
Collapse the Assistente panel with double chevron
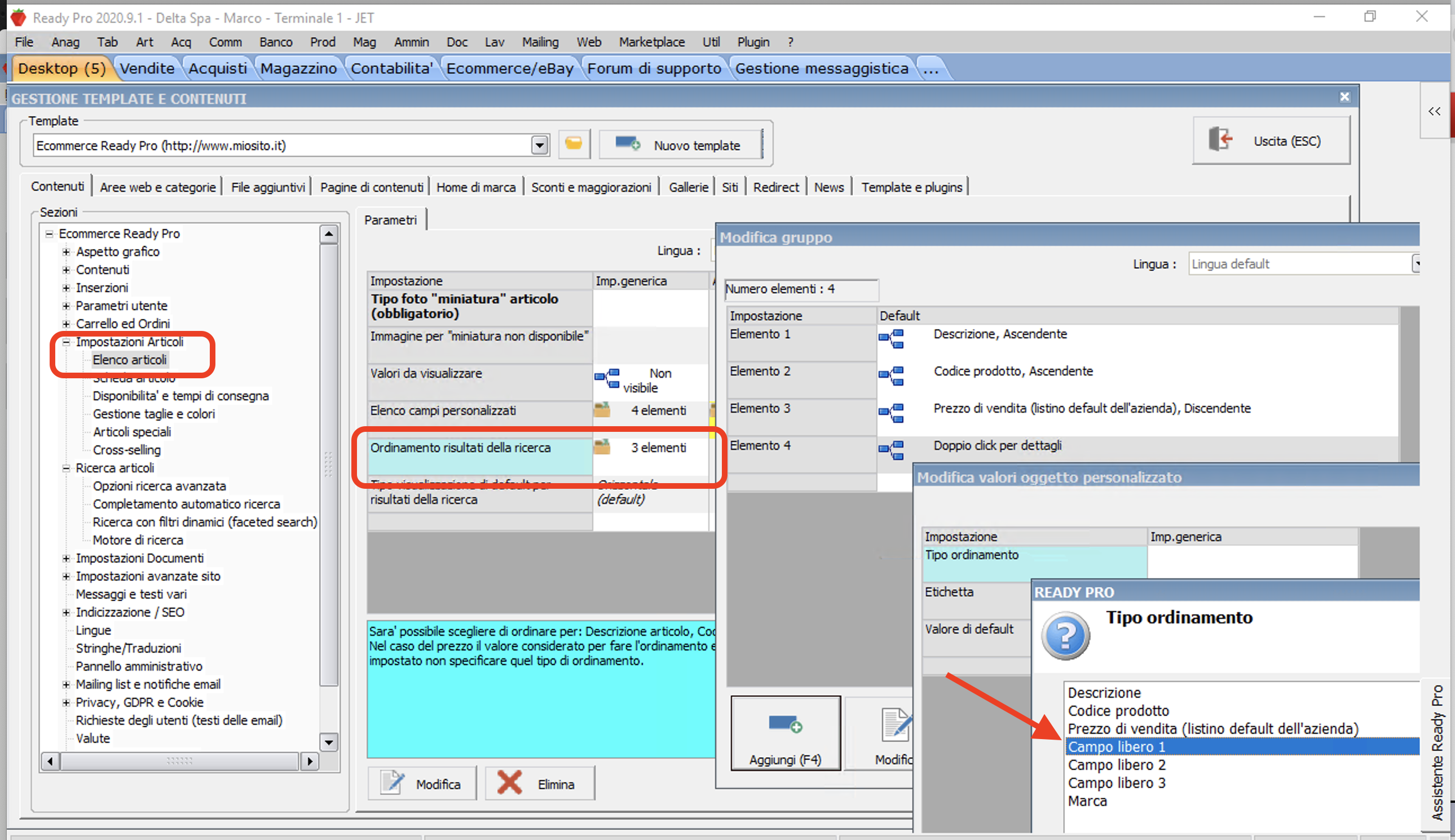(x=1434, y=112)
